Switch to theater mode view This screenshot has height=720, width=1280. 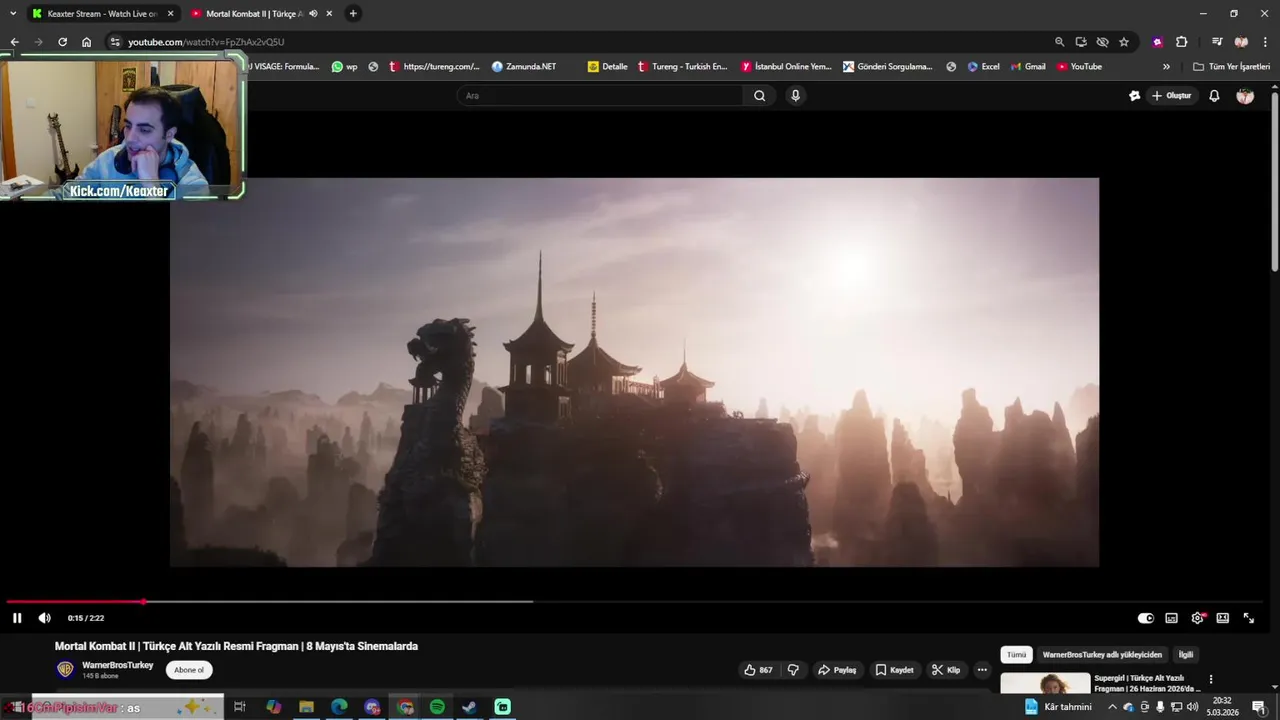tap(1222, 618)
